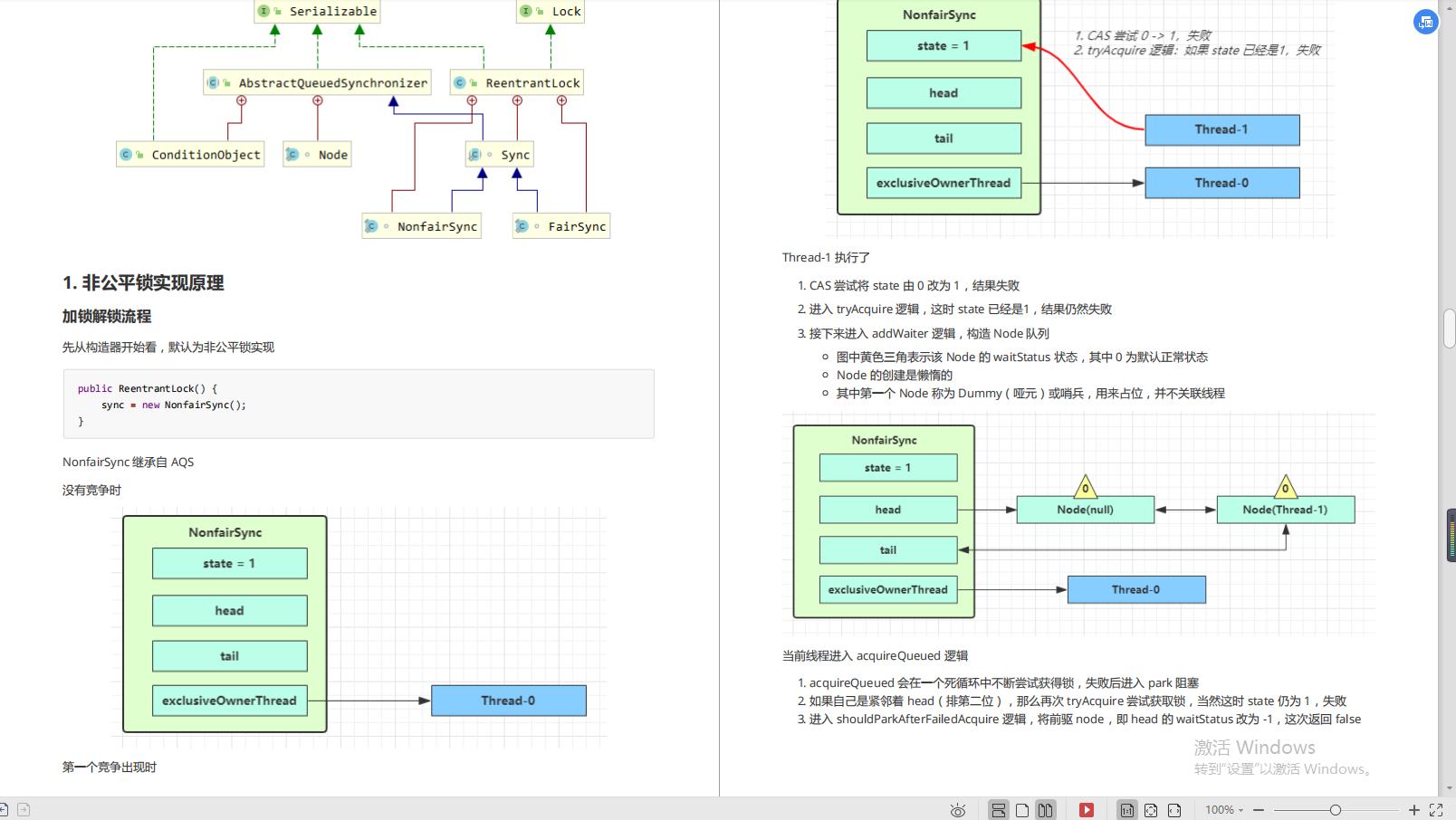This screenshot has height=820, width=1456.
Task: Select the fit-page zoom icon
Action: click(1152, 809)
